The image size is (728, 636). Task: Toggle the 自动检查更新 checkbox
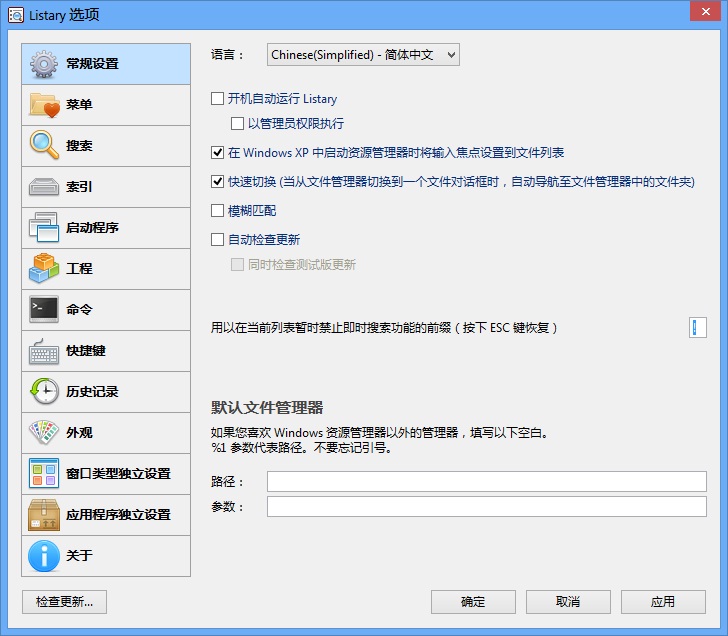pos(218,240)
